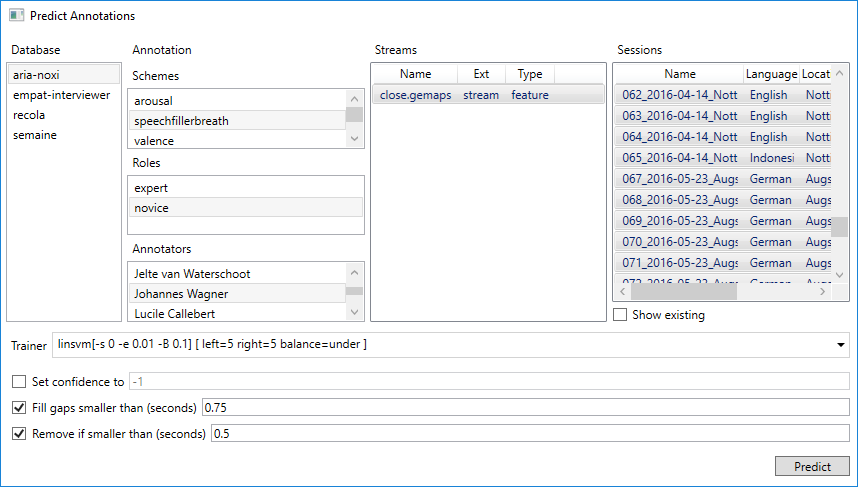Image resolution: width=858 pixels, height=487 pixels.
Task: Uncheck Remove if smaller than checkbox
Action: [19, 433]
